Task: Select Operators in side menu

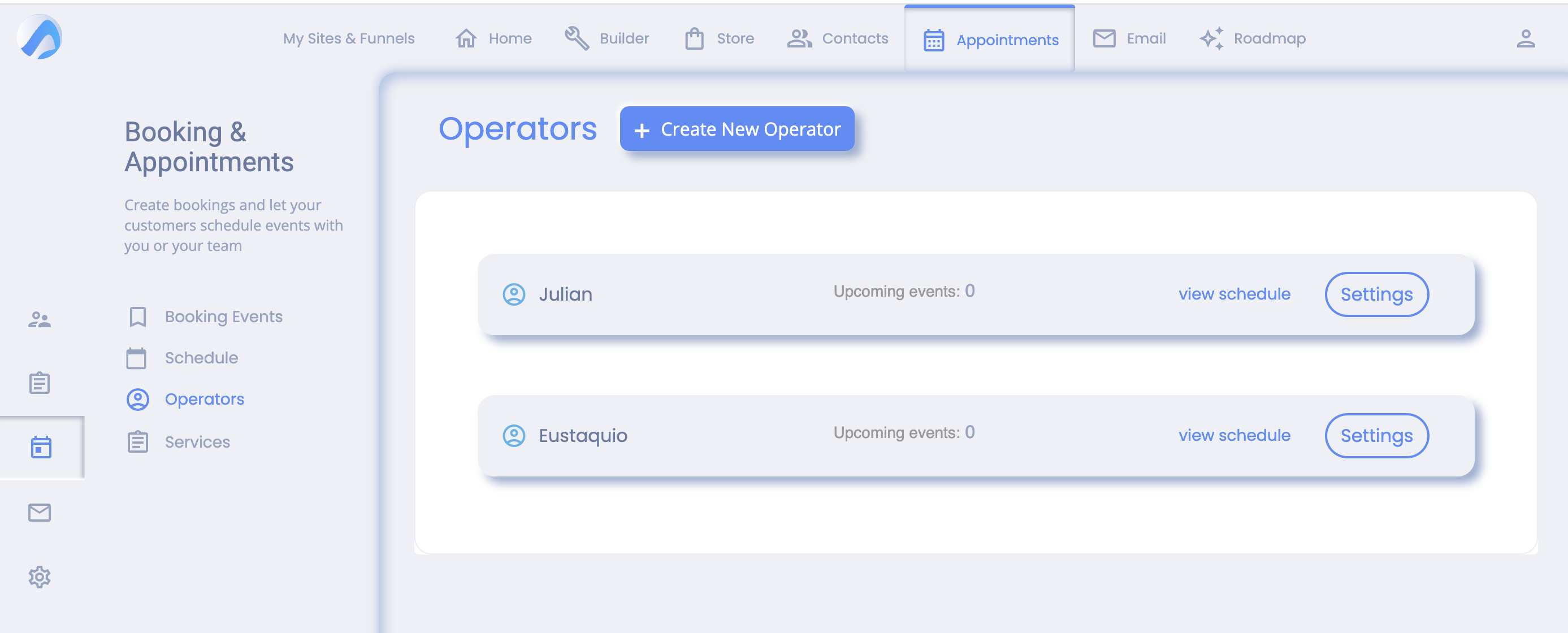Action: click(x=185, y=399)
